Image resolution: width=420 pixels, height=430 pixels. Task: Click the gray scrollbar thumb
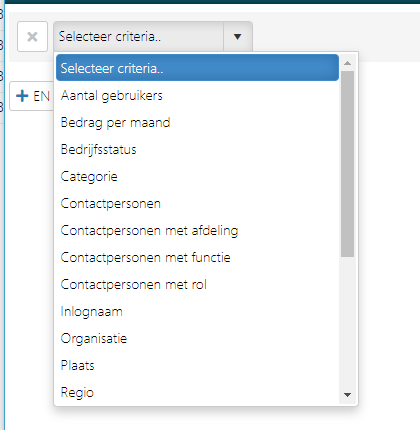pyautogui.click(x=347, y=164)
